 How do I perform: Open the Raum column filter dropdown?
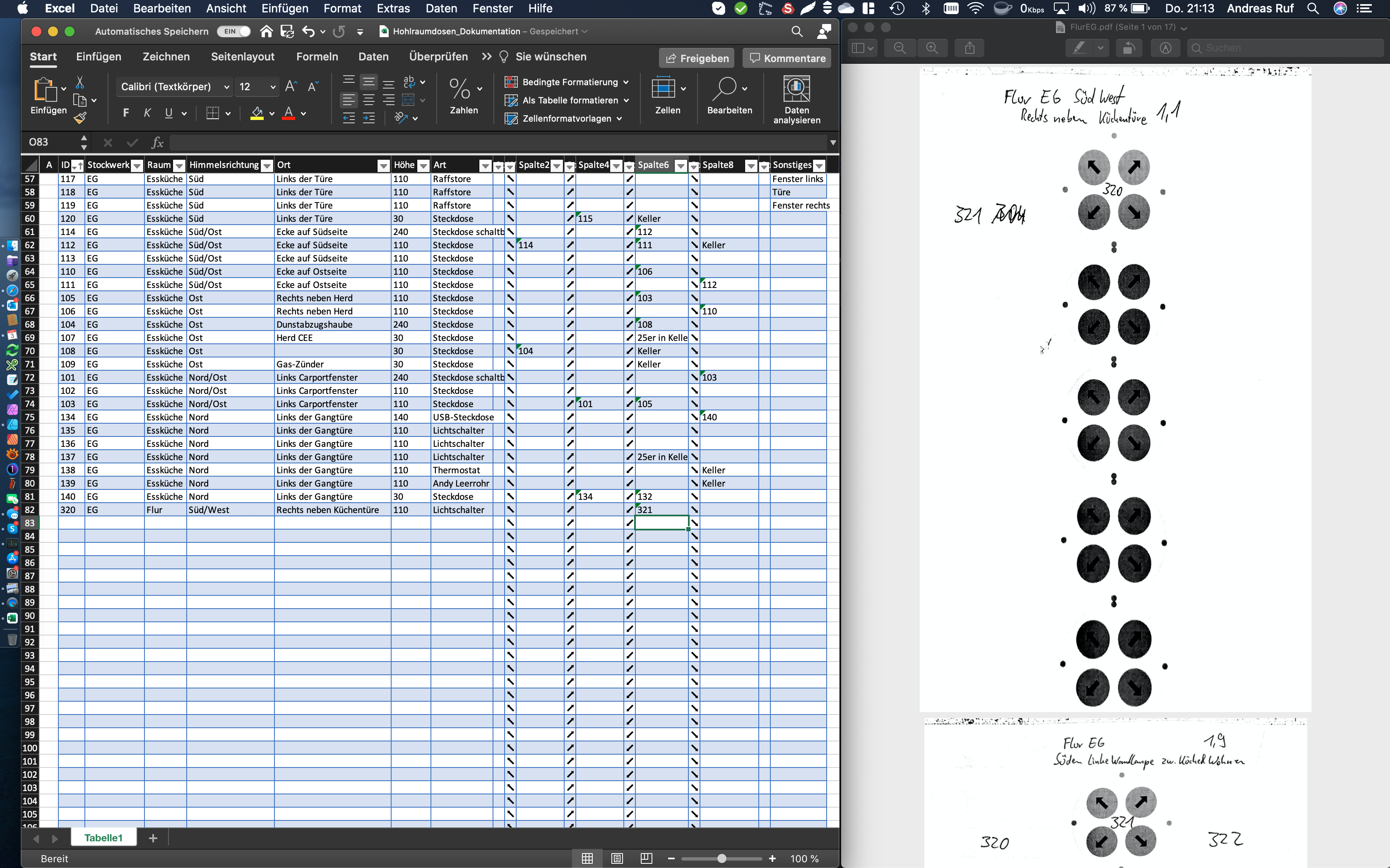click(179, 166)
